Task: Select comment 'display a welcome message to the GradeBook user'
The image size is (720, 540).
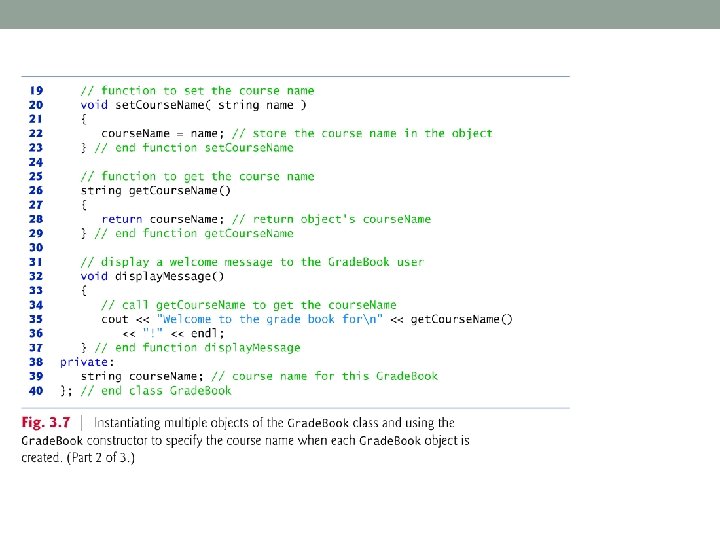Action: click(x=252, y=262)
